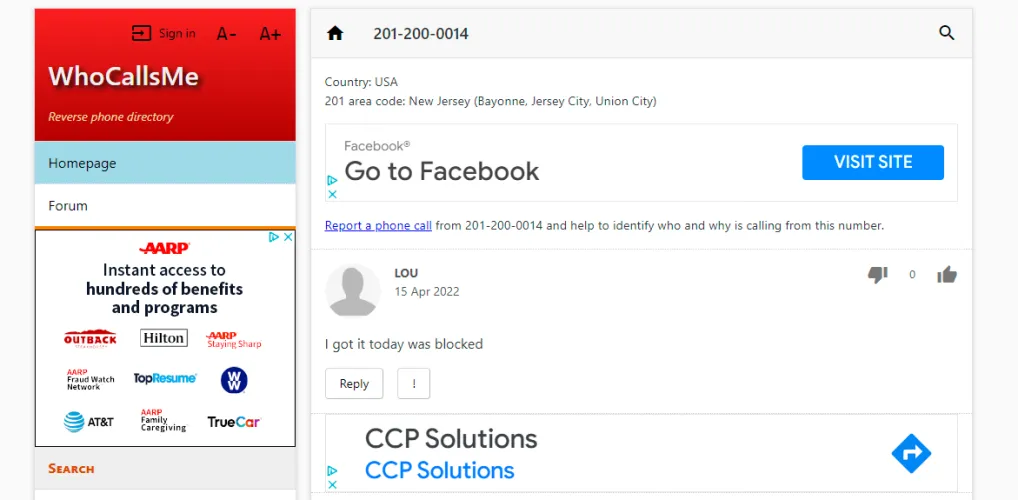Click the Go to Facebook ad headline

click(x=441, y=171)
